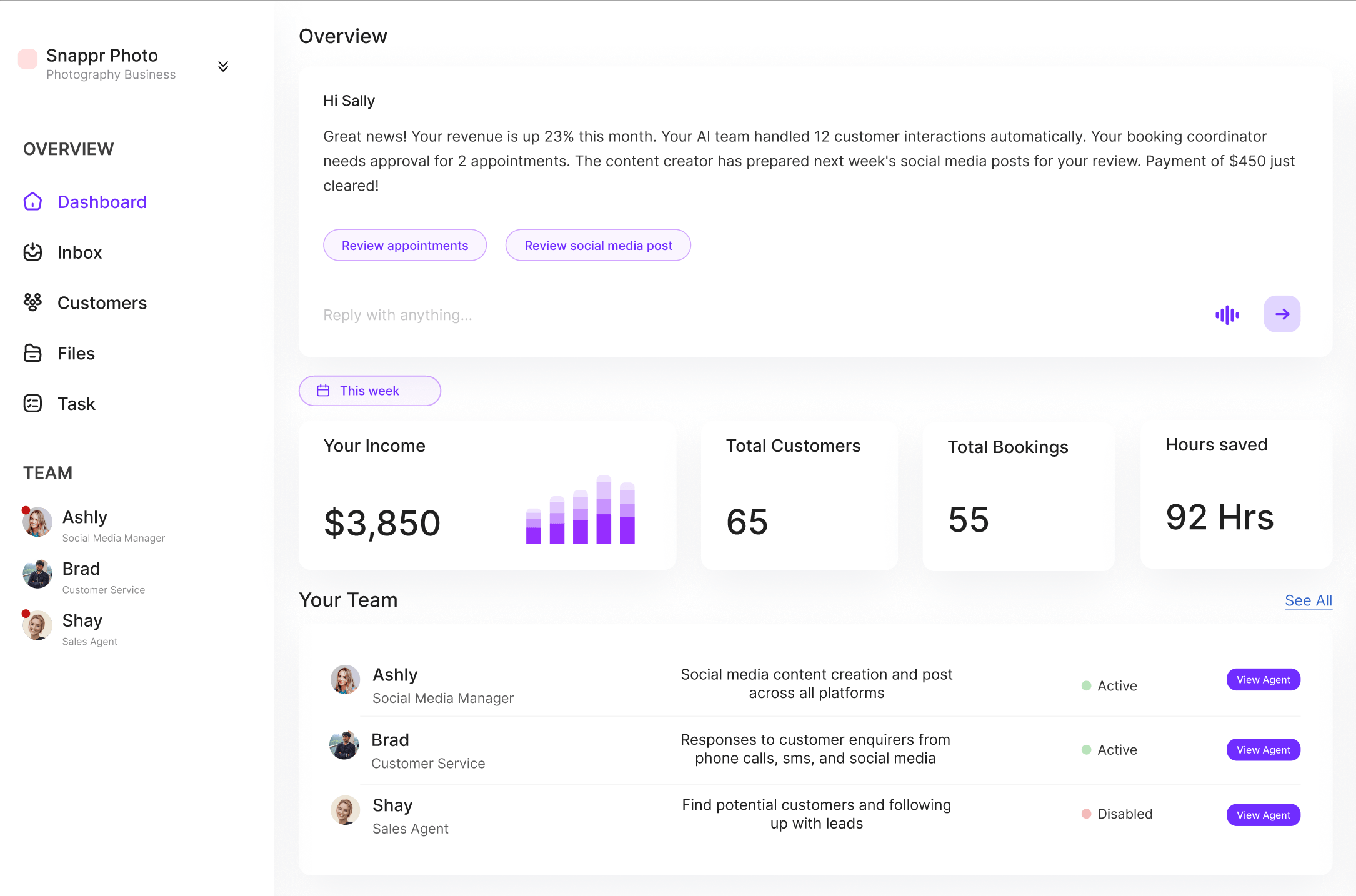Viewport: 1356px width, 896px height.
Task: Open the Customers menu item
Action: [102, 303]
